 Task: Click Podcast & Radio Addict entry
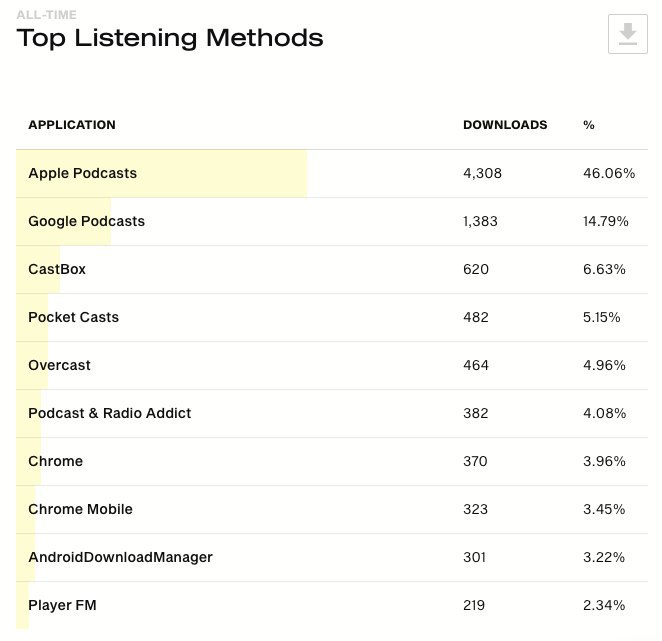(110, 413)
